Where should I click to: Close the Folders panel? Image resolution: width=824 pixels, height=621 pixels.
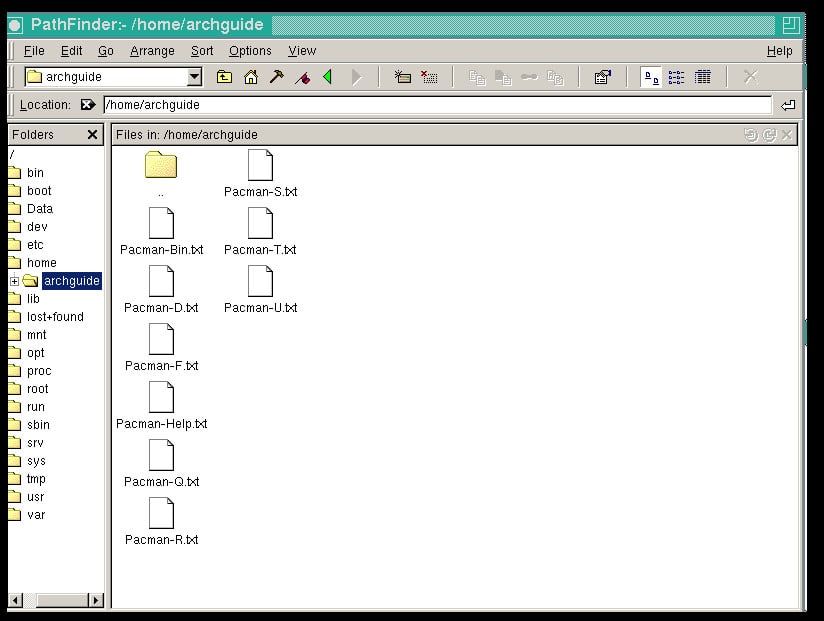92,134
